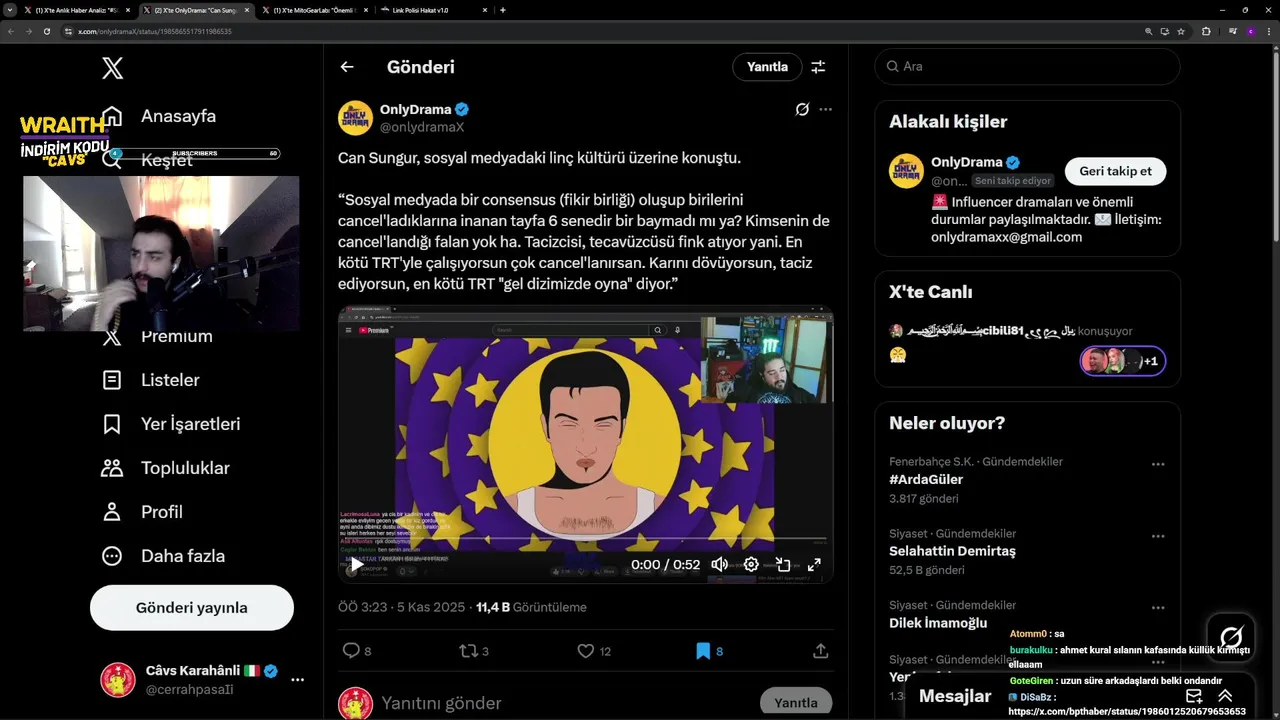Open @onlydramaX handle link
This screenshot has height=720, width=1280.
point(422,127)
